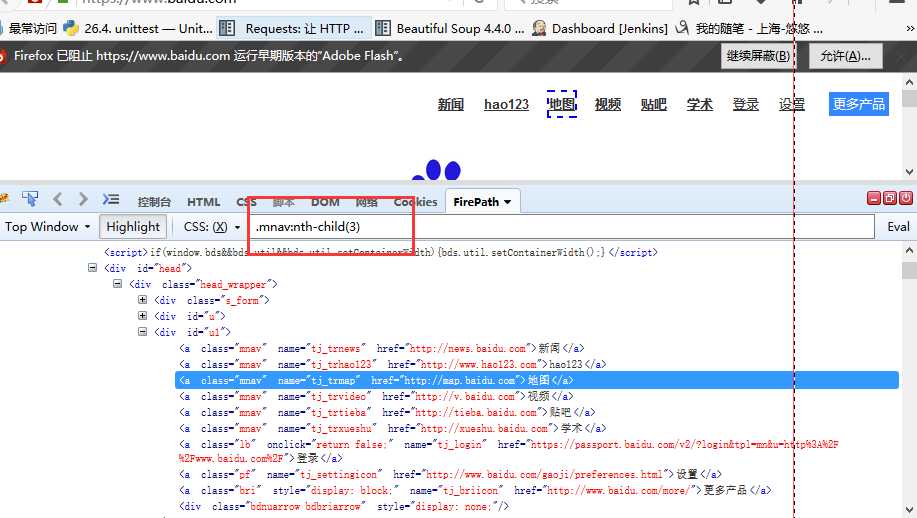Go forward in Firebug panel history

[83, 199]
